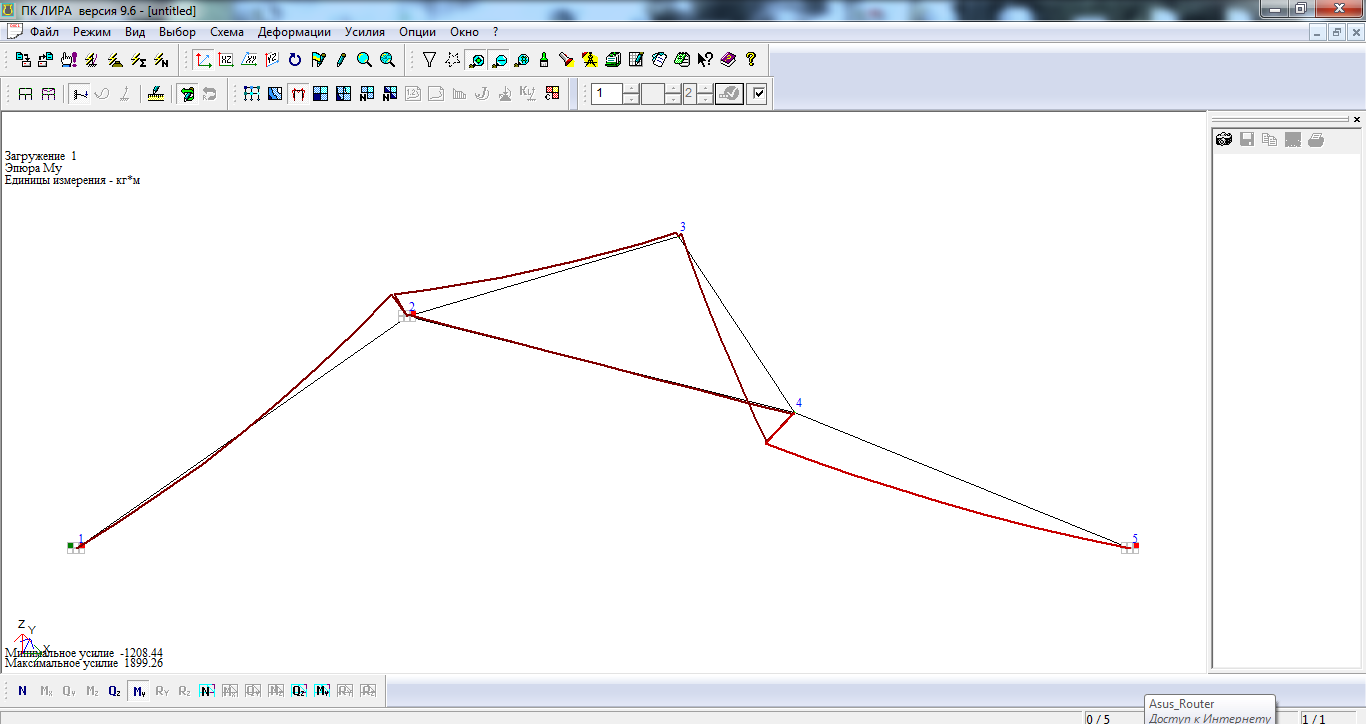Click the color mosaic C icon
1368x724 pixels.
(x=552, y=94)
